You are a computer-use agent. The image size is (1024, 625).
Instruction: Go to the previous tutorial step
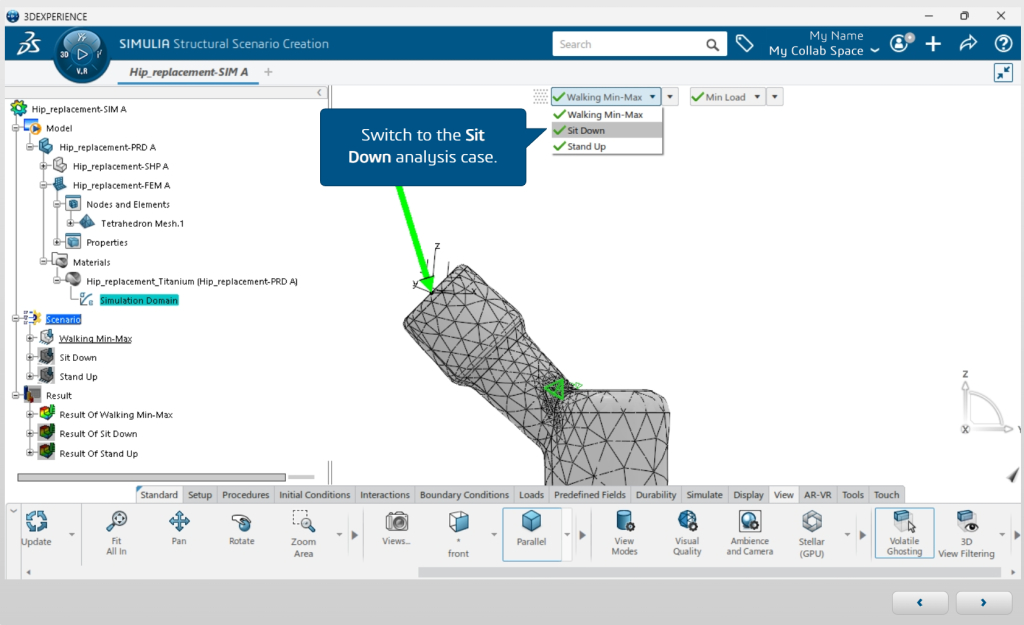(920, 602)
